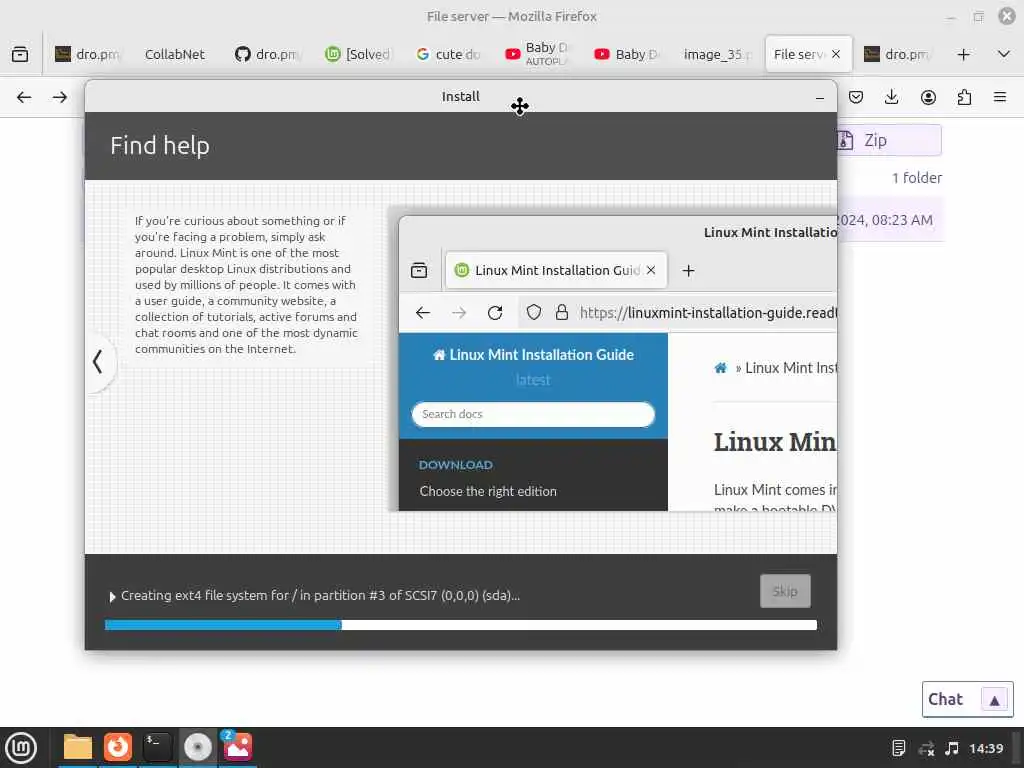Open clipboard notes tray icon
Image resolution: width=1024 pixels, height=768 pixels.
(899, 748)
